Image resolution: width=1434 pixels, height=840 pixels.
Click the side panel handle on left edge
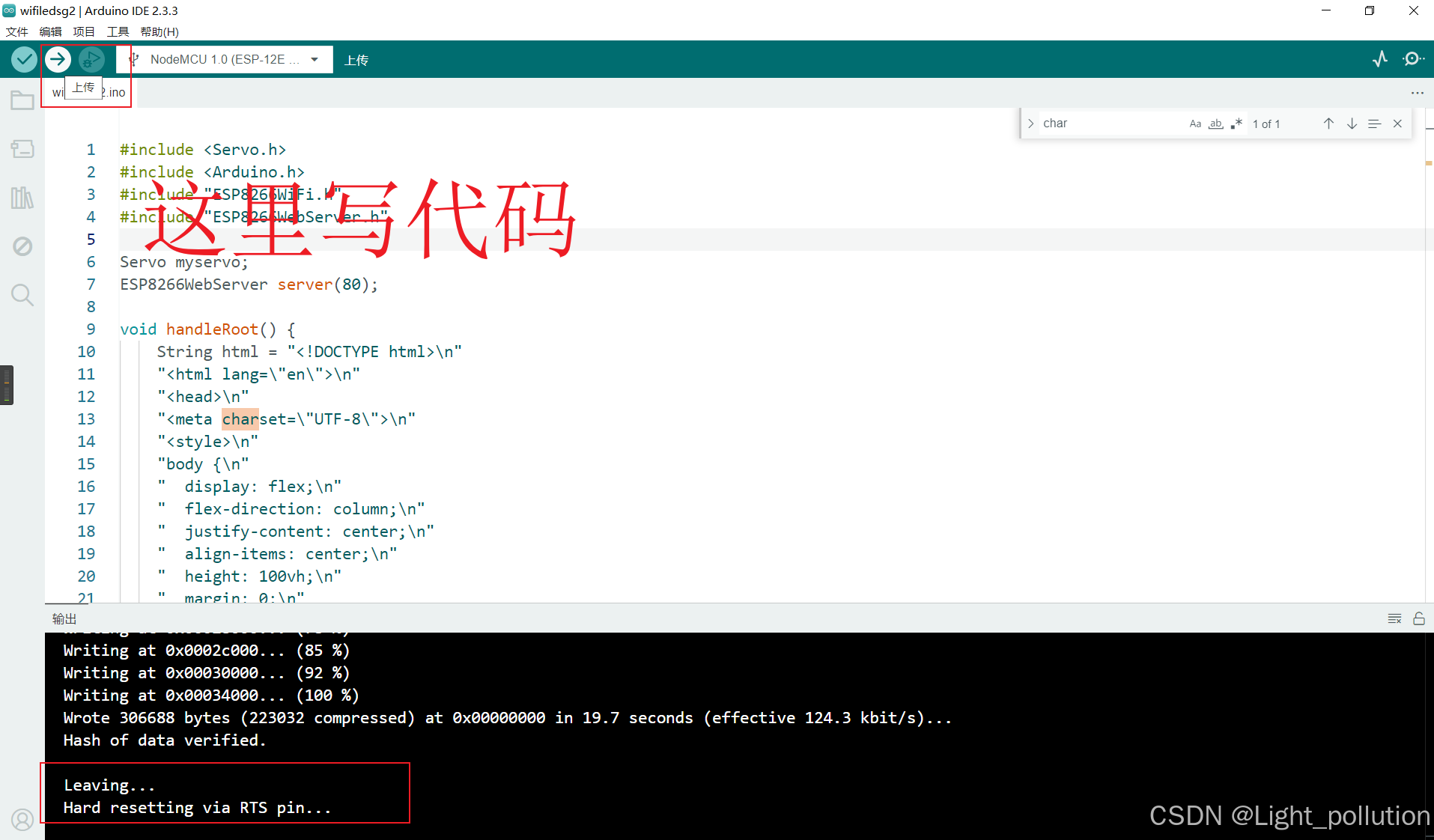(7, 385)
